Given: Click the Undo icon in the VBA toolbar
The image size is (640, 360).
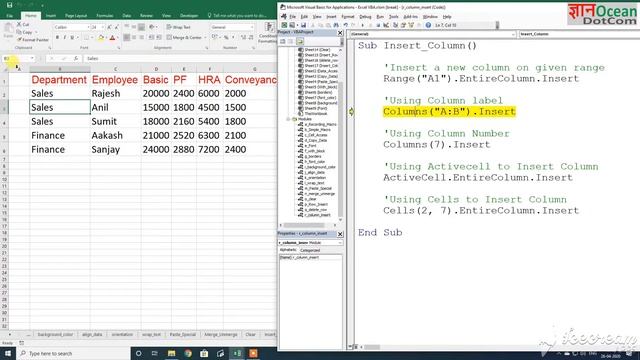Looking at the screenshot, I should coord(345,25).
